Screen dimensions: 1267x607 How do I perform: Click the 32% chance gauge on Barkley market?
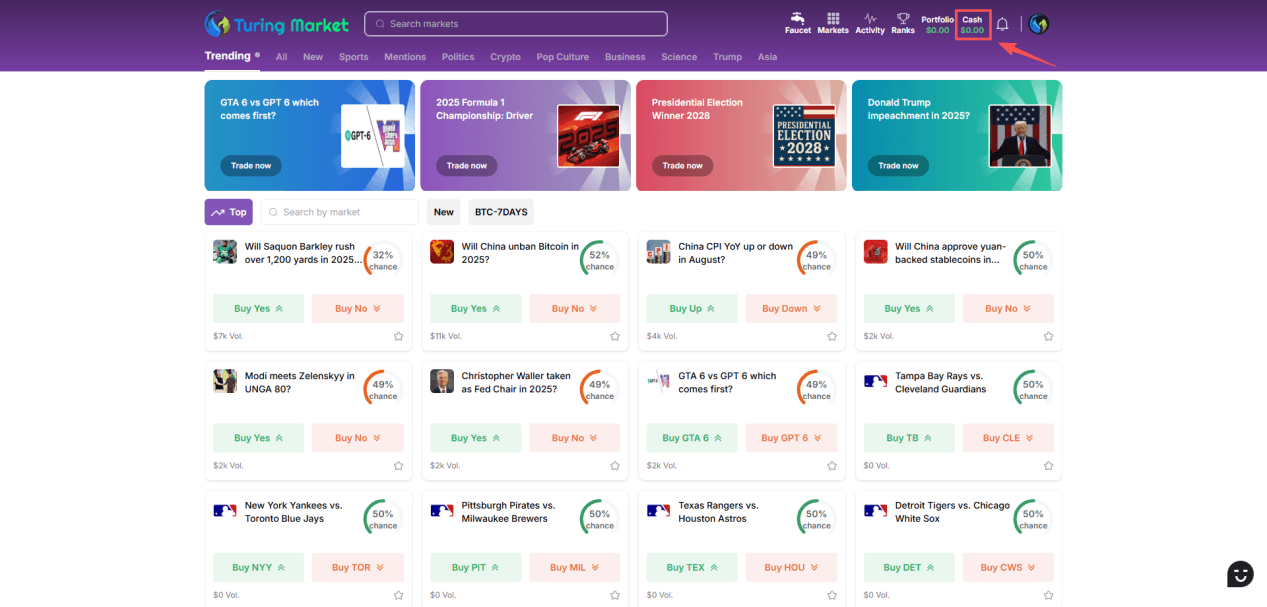click(383, 260)
